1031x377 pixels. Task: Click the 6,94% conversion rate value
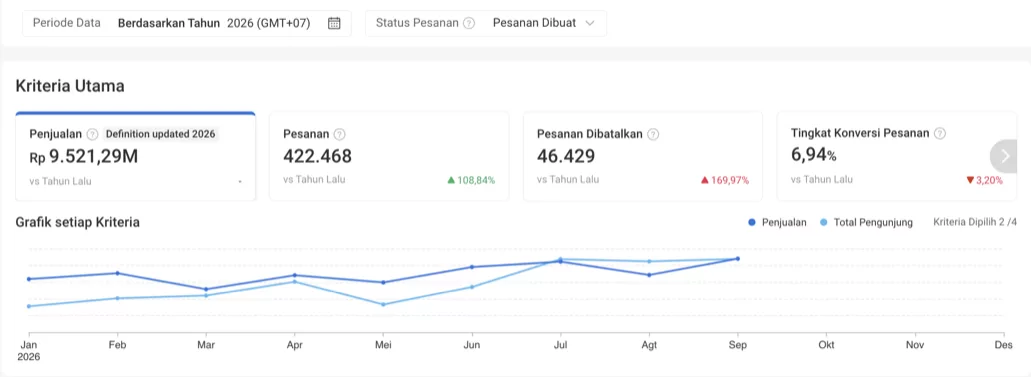[x=813, y=155]
